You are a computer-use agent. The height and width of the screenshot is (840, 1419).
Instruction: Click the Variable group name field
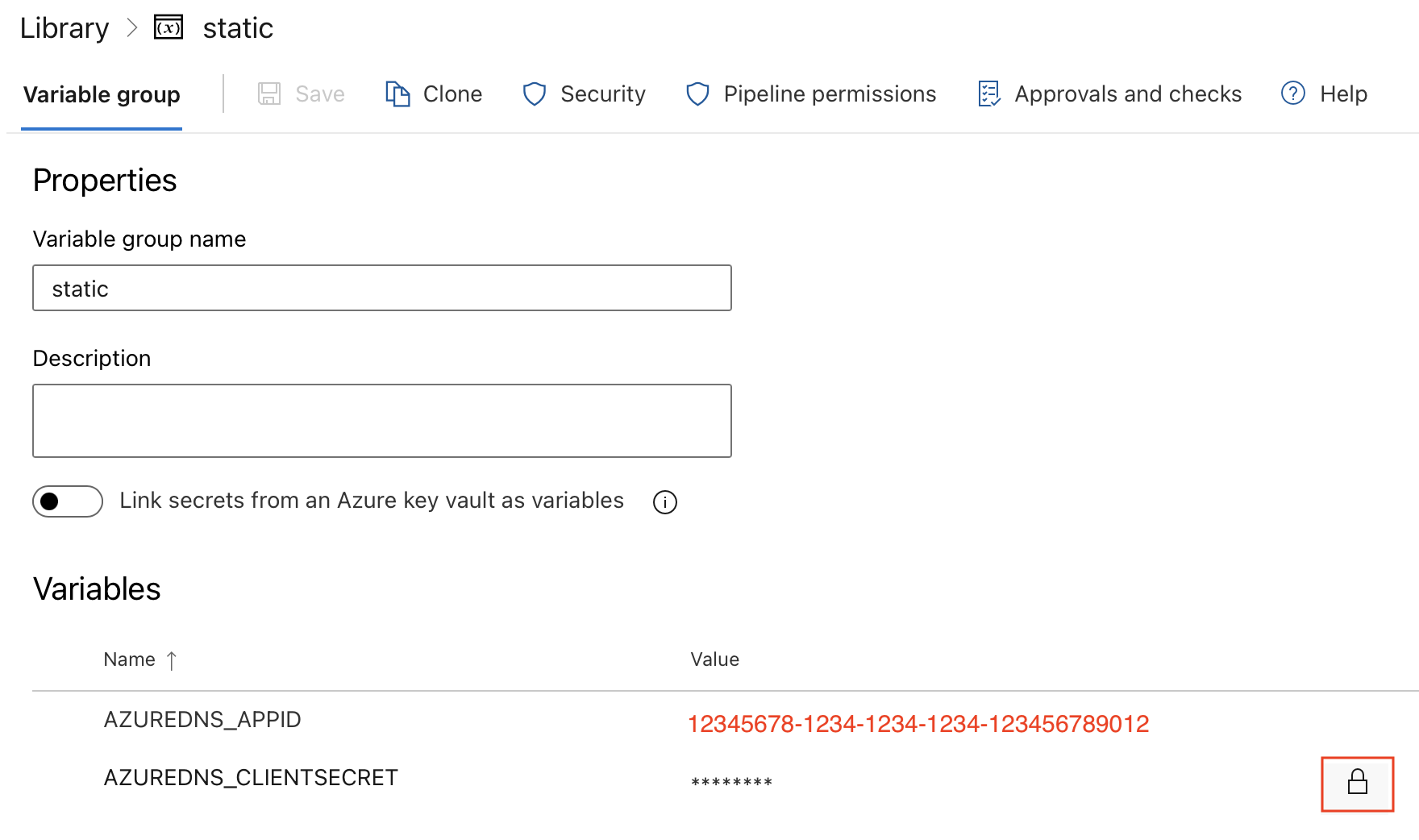382,288
